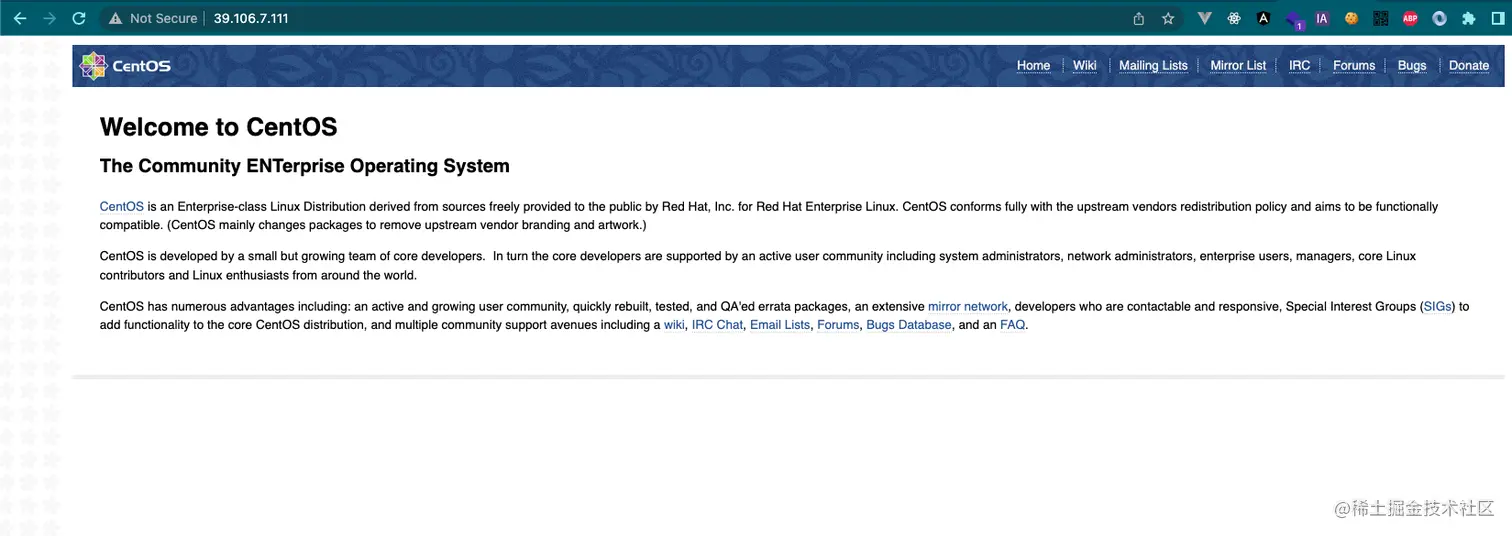Open Mailing Lists in the navigation bar
The height and width of the screenshot is (536, 1512).
1153,66
